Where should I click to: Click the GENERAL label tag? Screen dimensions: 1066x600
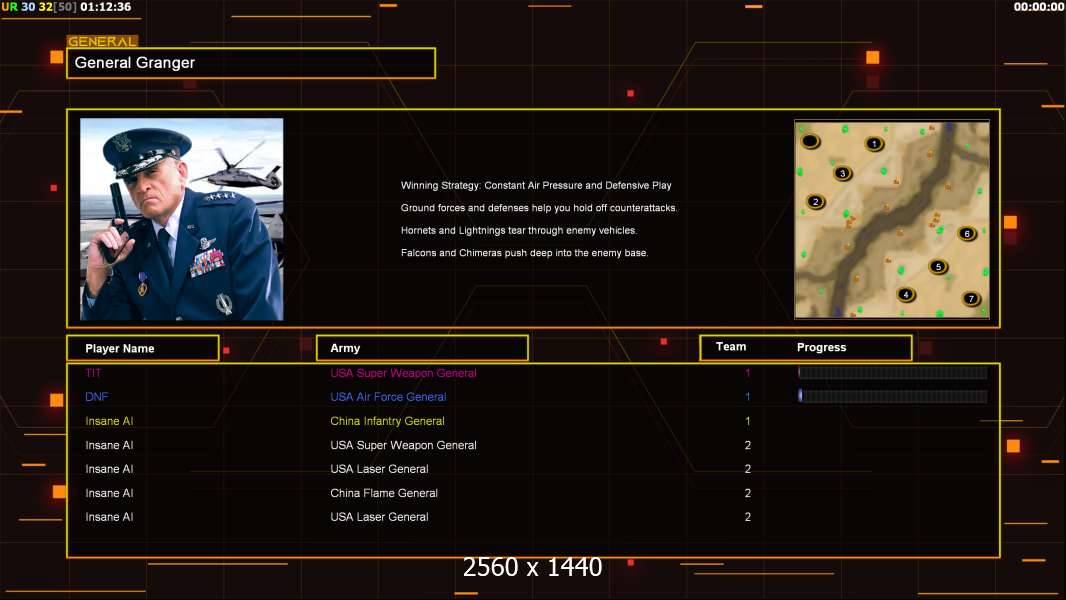click(102, 41)
